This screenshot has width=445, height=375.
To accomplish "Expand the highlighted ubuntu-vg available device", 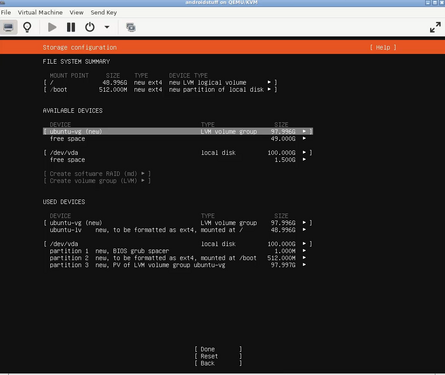I will point(178,131).
